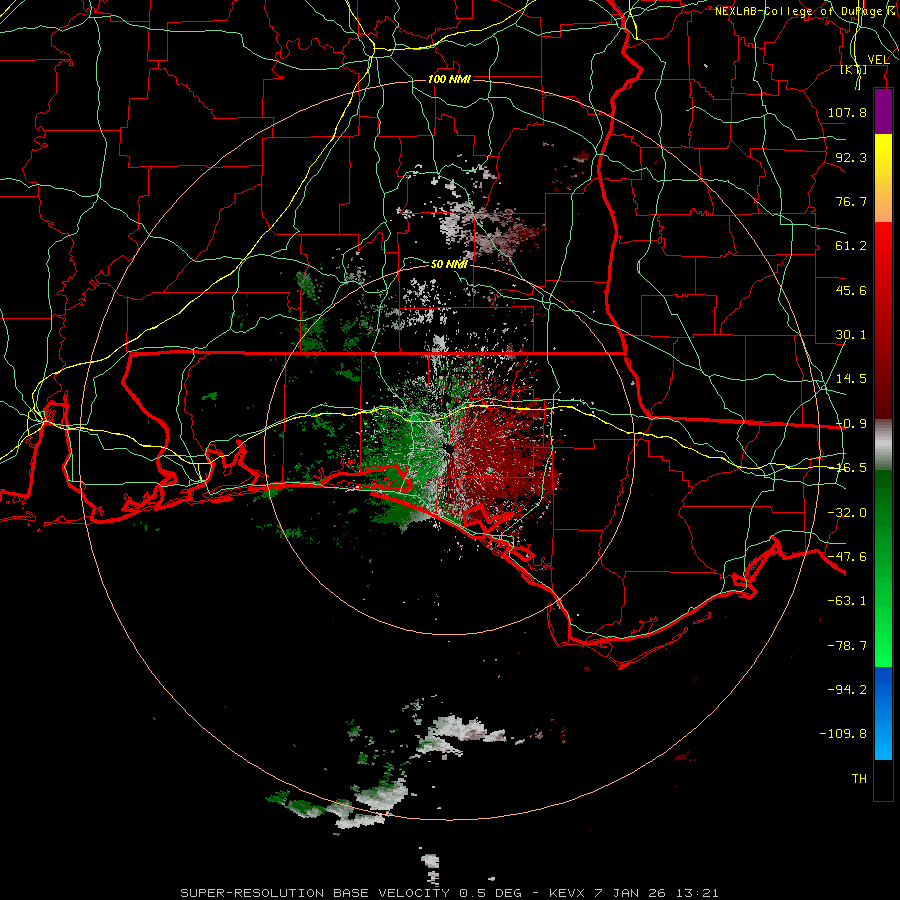Click the -94.2 velocity scale value
Viewport: 900px width, 900px height.
pyautogui.click(x=847, y=690)
